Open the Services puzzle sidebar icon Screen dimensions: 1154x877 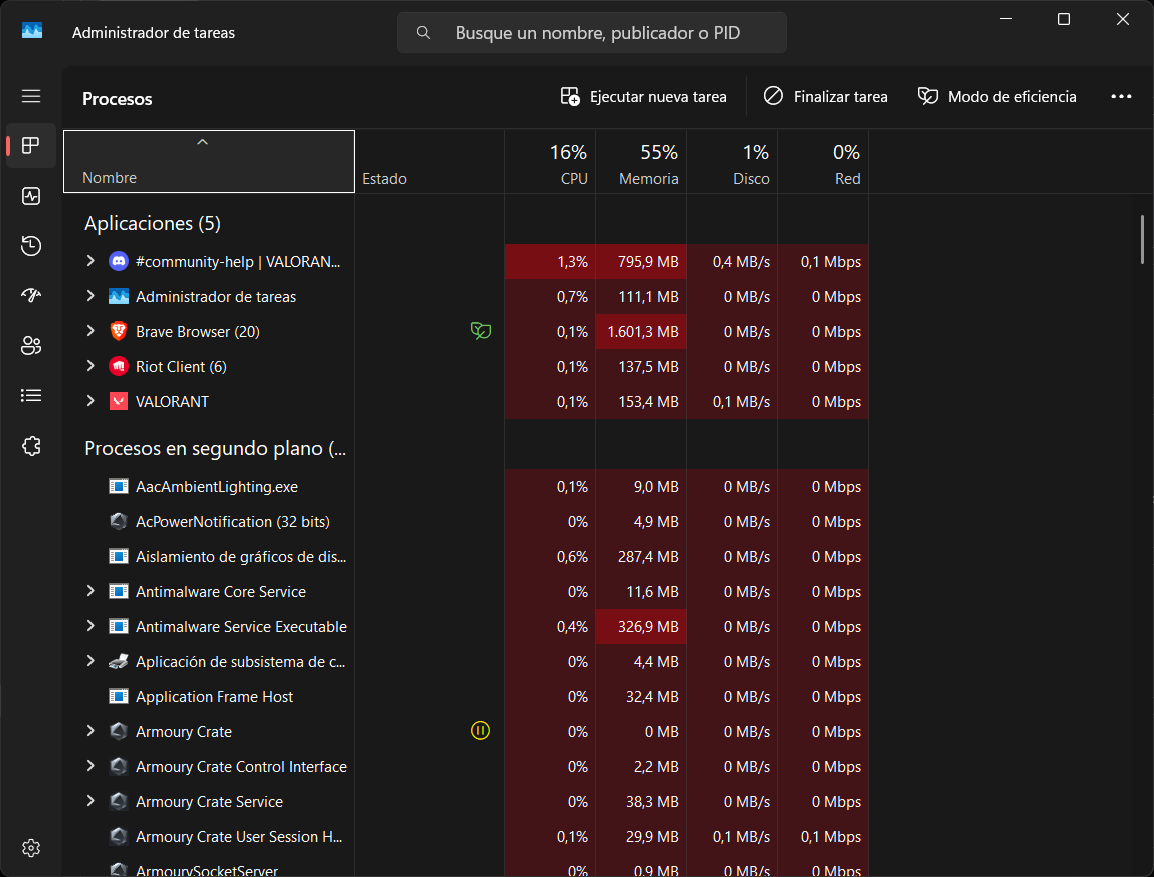point(31,446)
